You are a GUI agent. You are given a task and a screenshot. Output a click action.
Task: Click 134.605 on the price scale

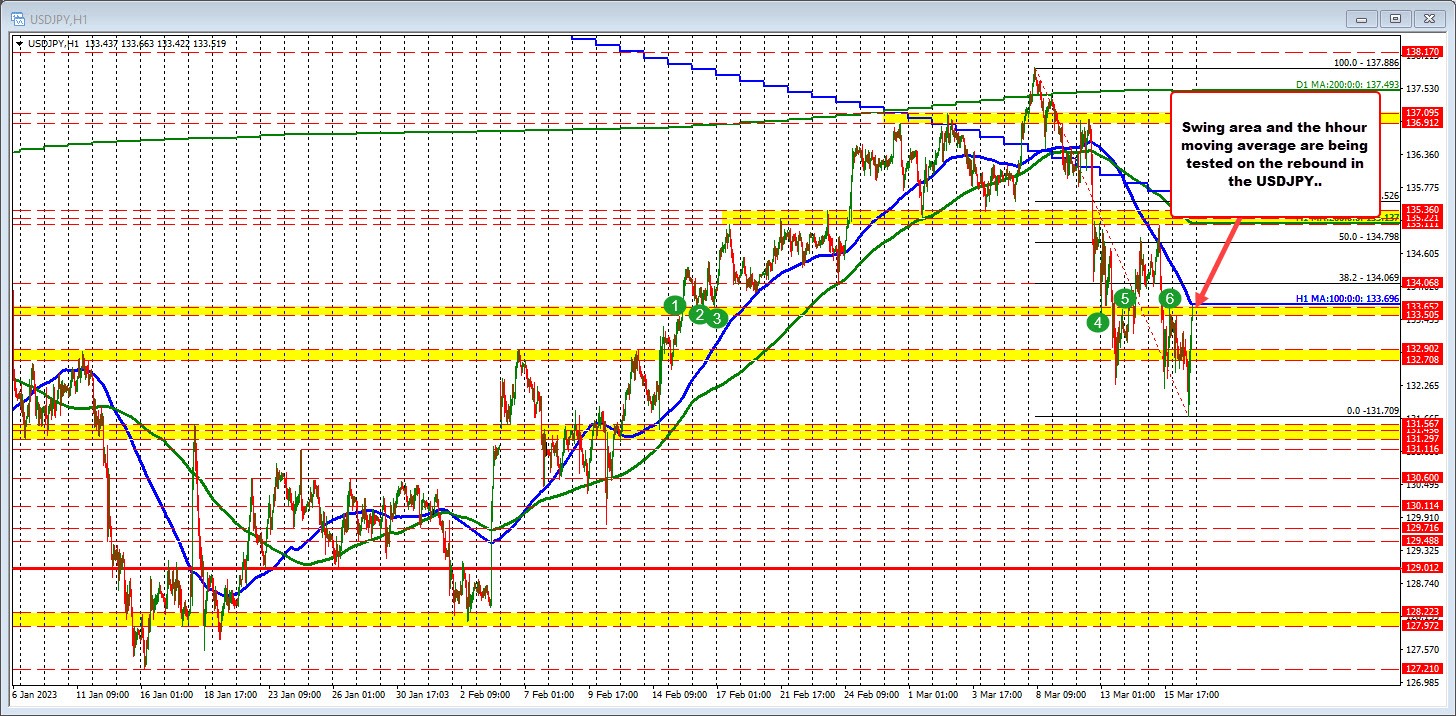(x=1422, y=253)
